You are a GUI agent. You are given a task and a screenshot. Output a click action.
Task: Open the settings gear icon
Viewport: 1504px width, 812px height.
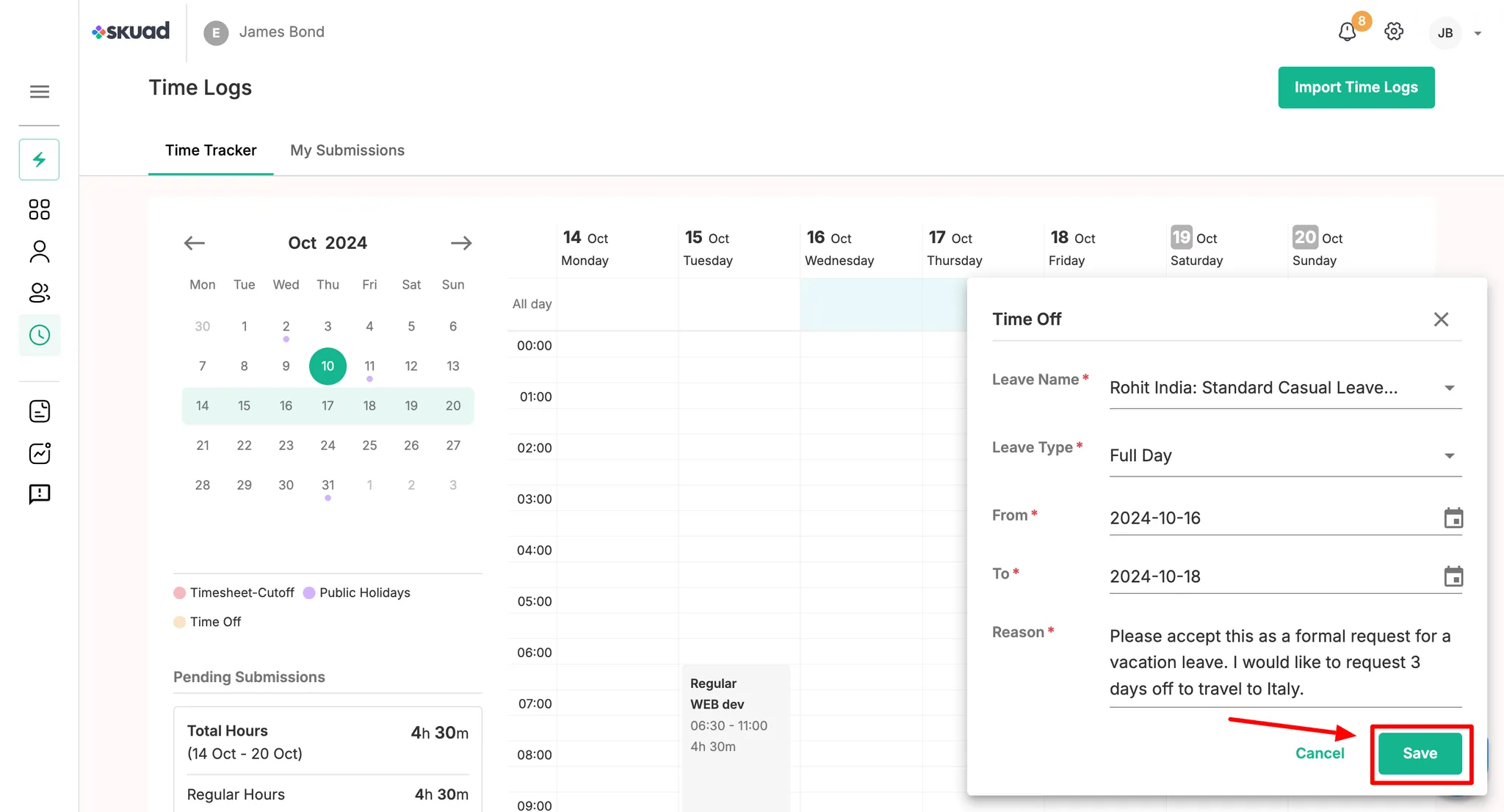[1393, 32]
